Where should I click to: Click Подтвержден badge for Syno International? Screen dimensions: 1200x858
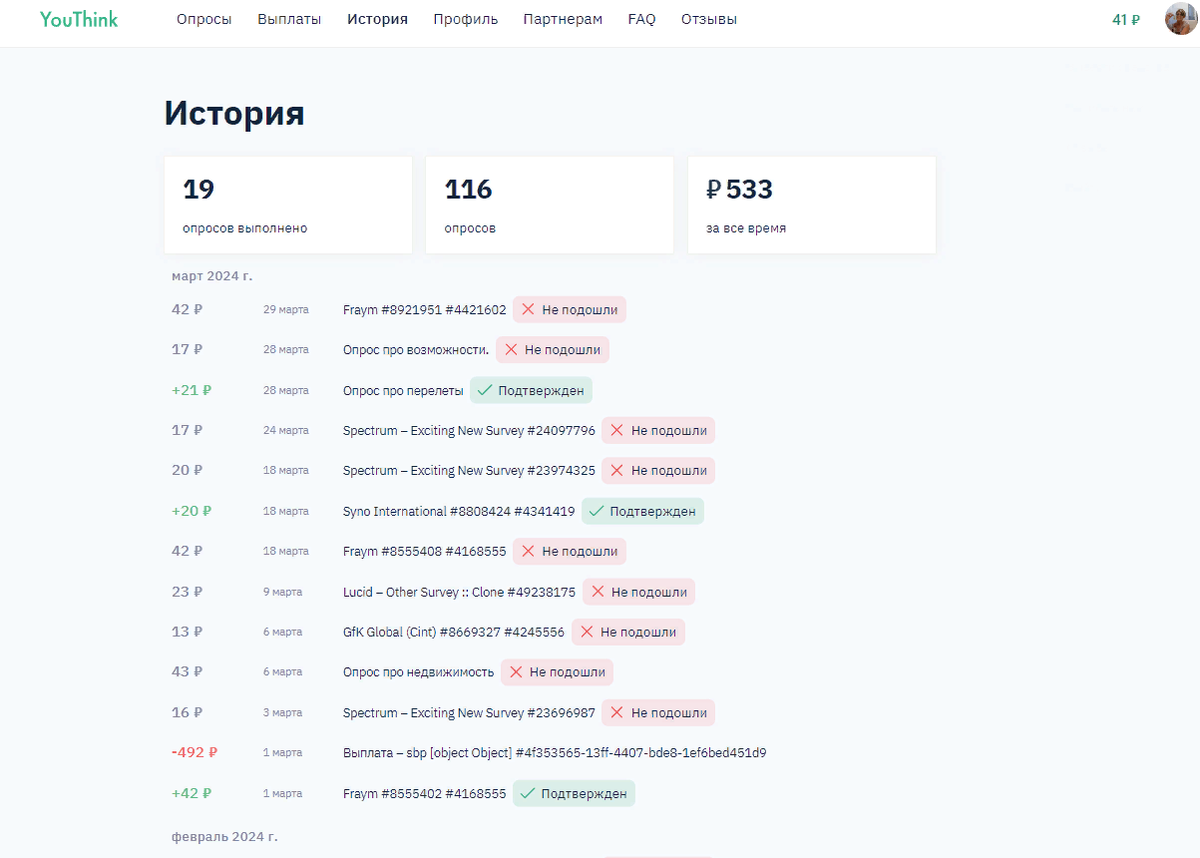[643, 511]
